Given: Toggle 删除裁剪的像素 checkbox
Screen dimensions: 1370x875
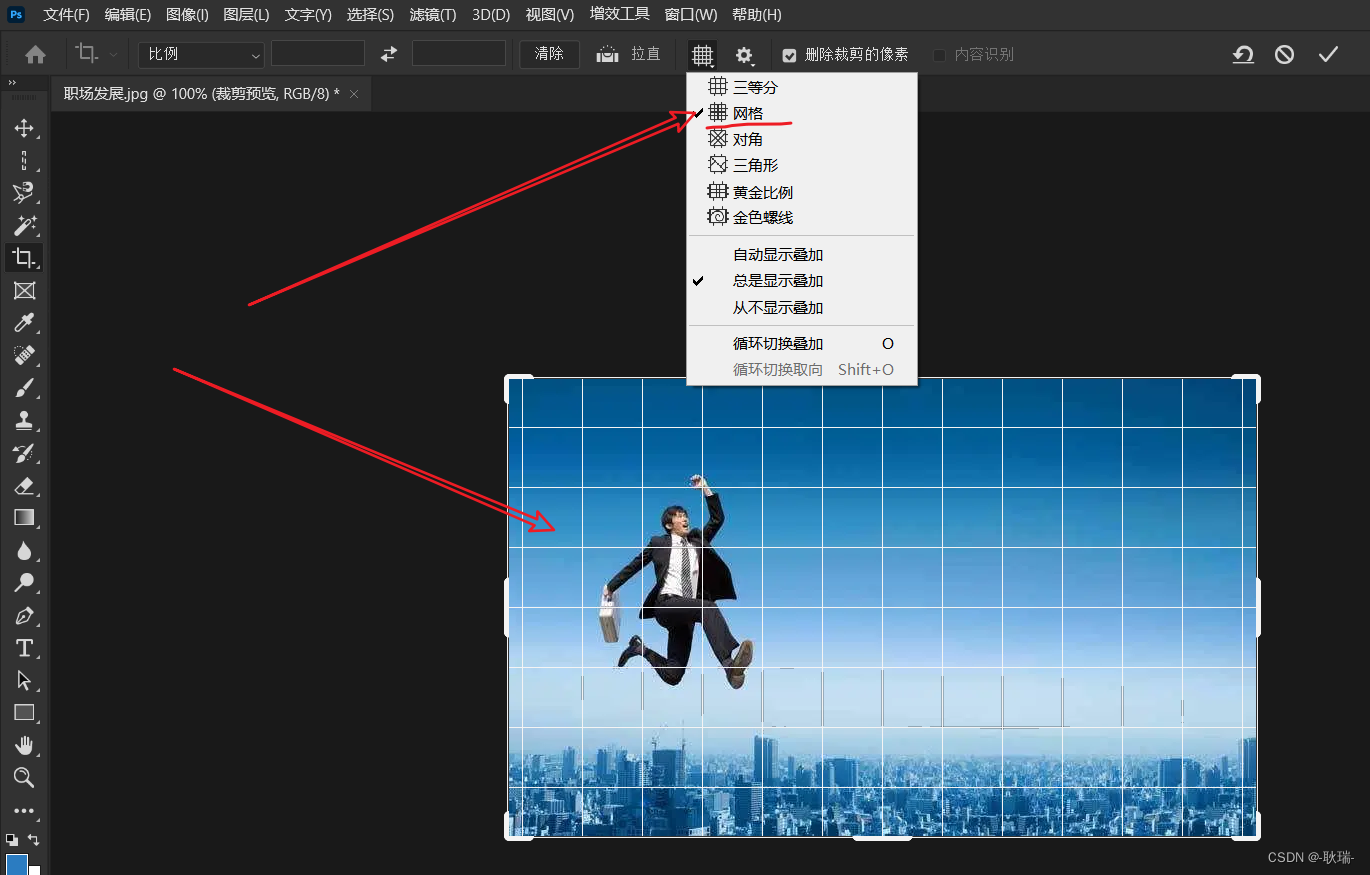Looking at the screenshot, I should click(789, 55).
